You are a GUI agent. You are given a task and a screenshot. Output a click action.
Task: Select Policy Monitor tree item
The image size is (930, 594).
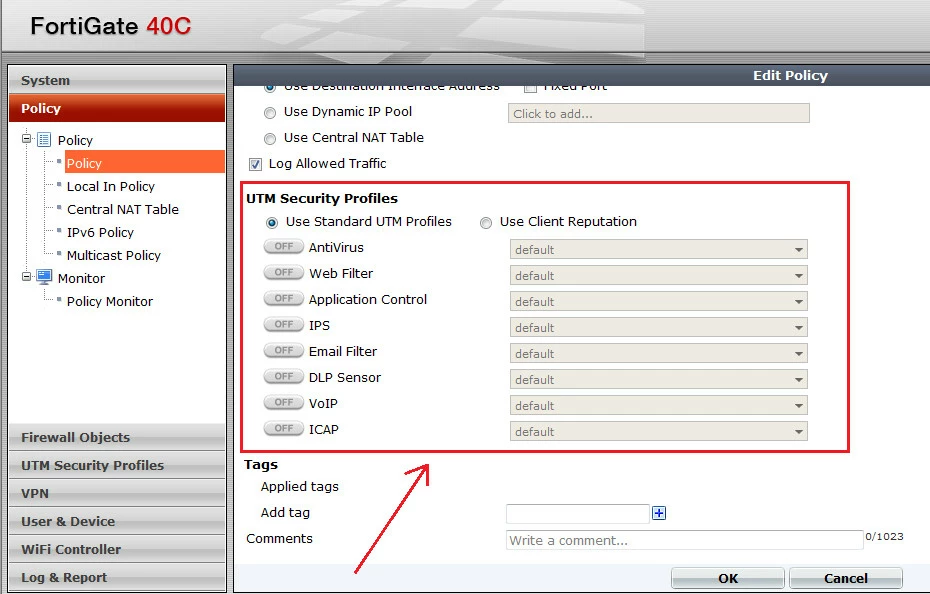click(110, 301)
